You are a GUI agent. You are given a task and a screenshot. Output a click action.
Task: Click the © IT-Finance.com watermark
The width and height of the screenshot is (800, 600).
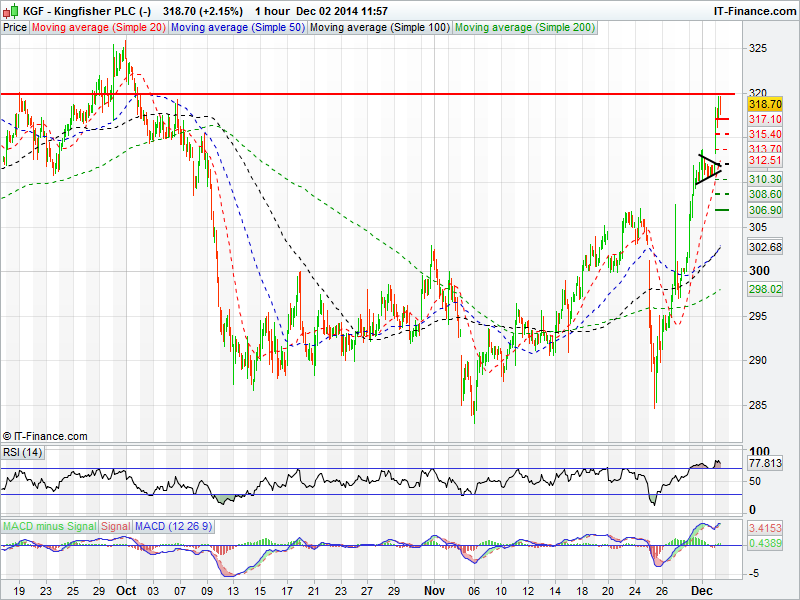coord(45,436)
